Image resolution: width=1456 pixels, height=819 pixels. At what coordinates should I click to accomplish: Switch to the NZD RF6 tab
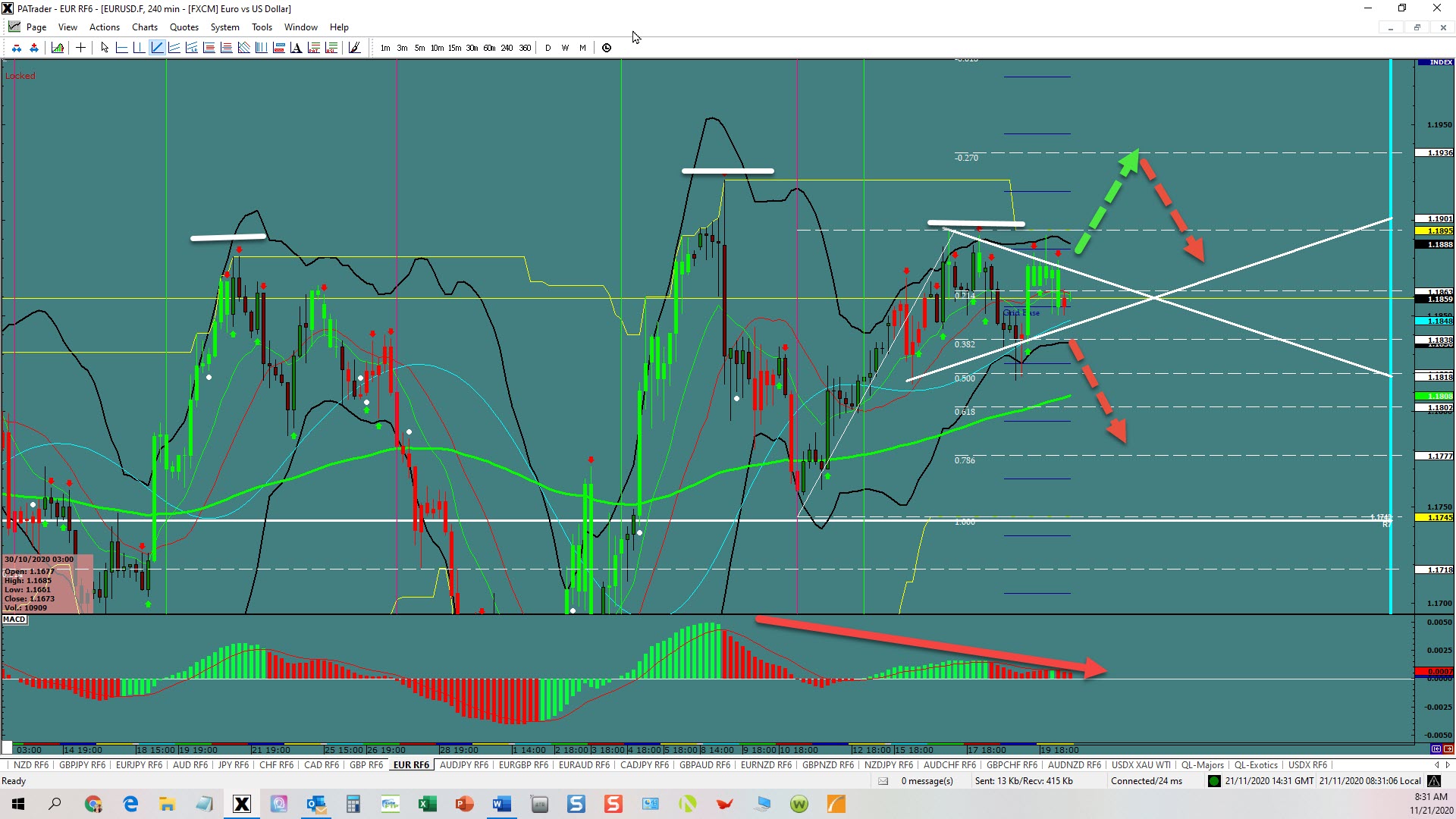[x=30, y=764]
